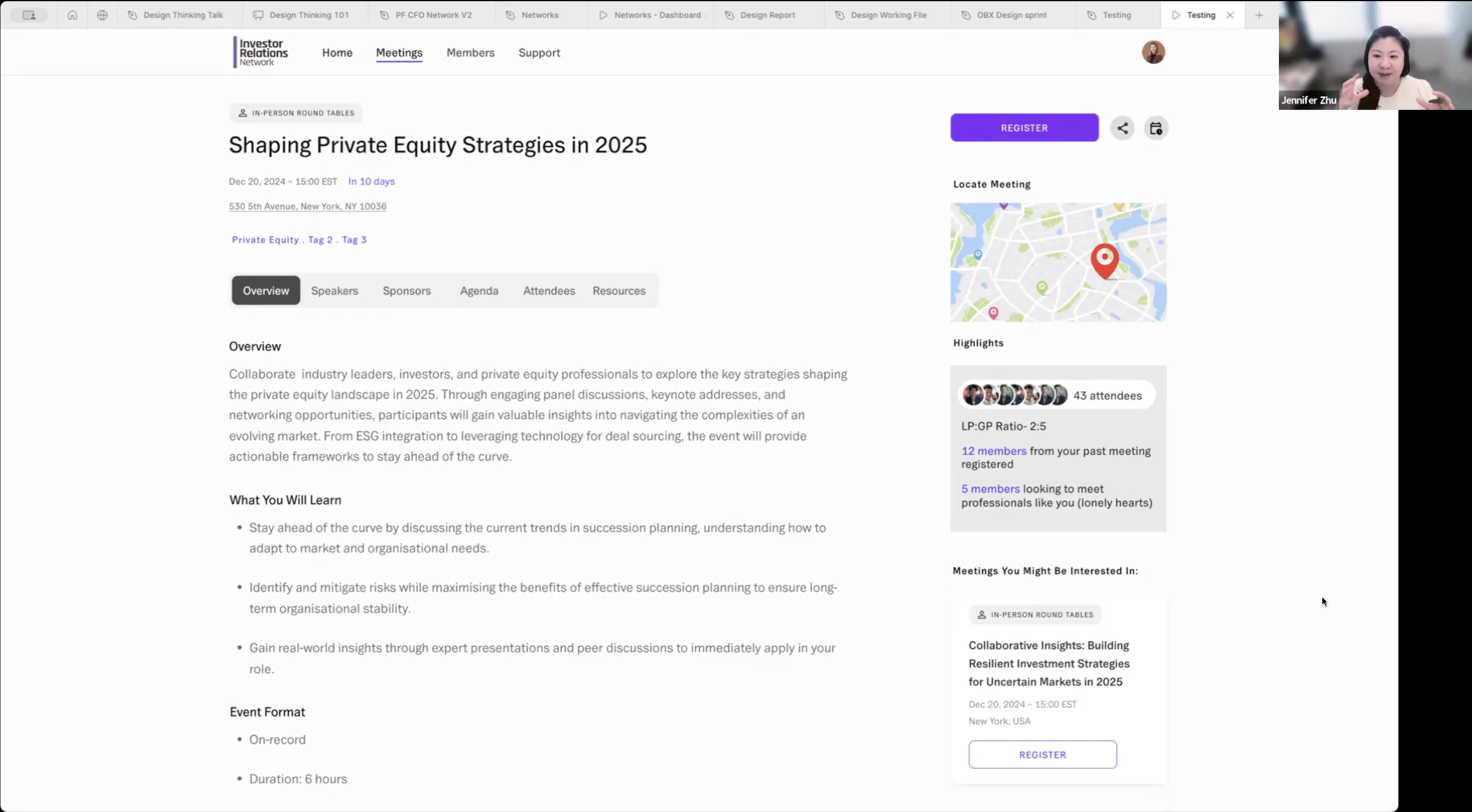
Task: Close the active Testing tab
Action: (x=1230, y=15)
